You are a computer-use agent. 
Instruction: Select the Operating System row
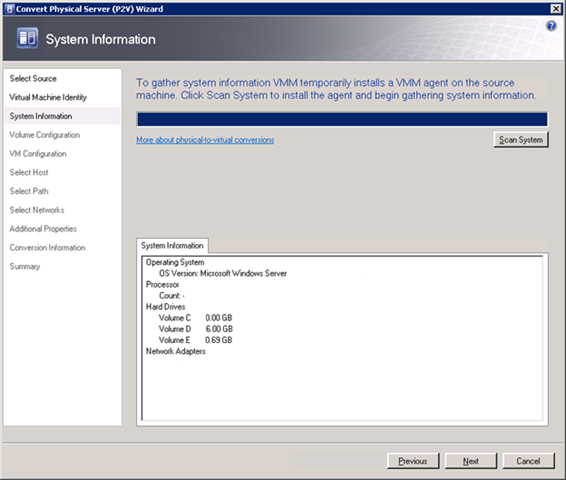[x=175, y=262]
